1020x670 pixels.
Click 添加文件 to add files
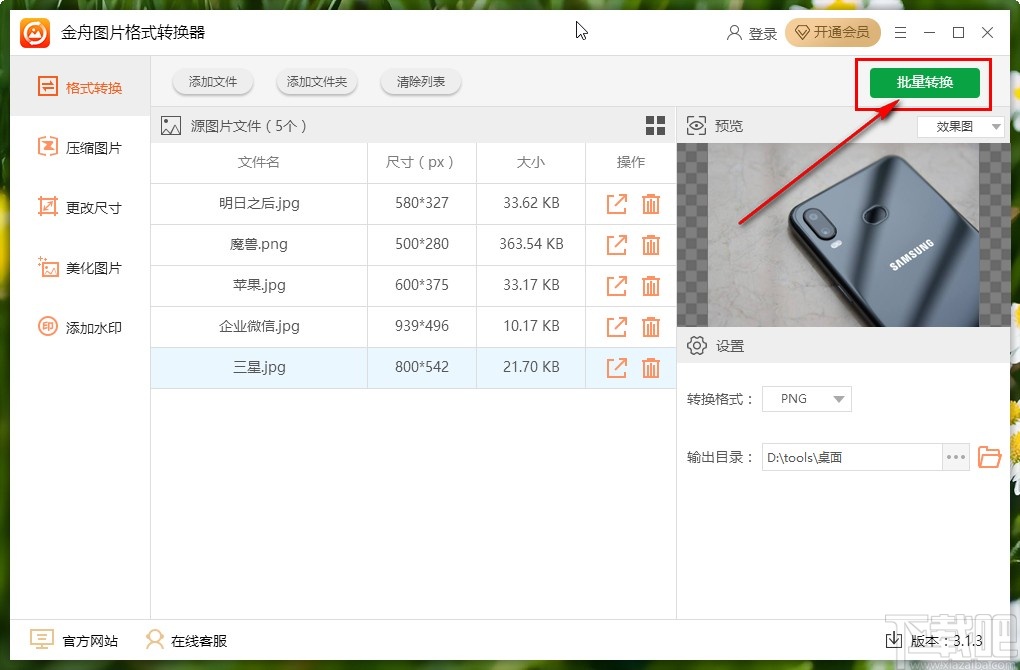pos(212,83)
